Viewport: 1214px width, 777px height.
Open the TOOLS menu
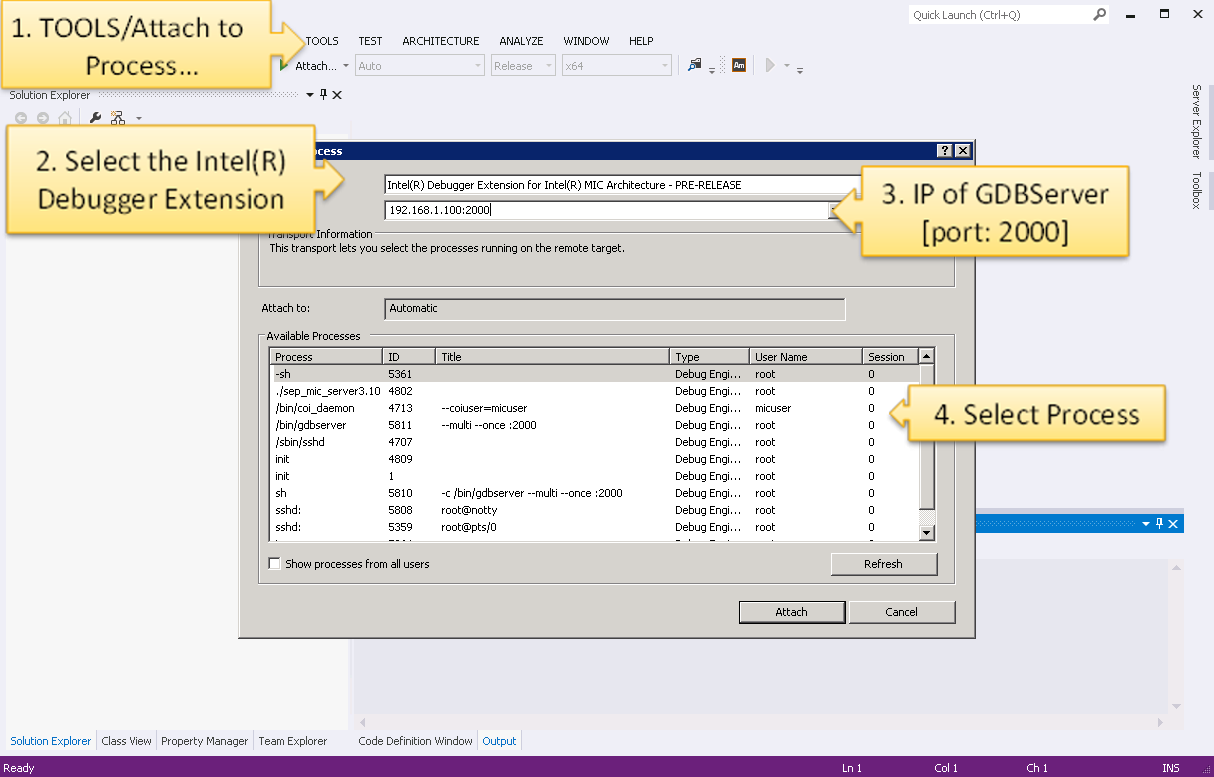coord(322,41)
